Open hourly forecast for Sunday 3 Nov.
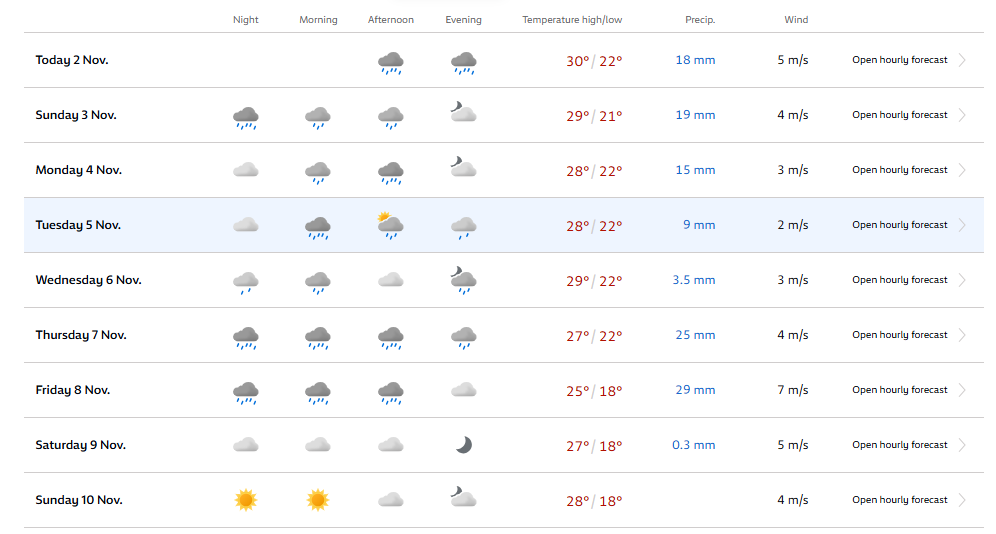 click(899, 115)
